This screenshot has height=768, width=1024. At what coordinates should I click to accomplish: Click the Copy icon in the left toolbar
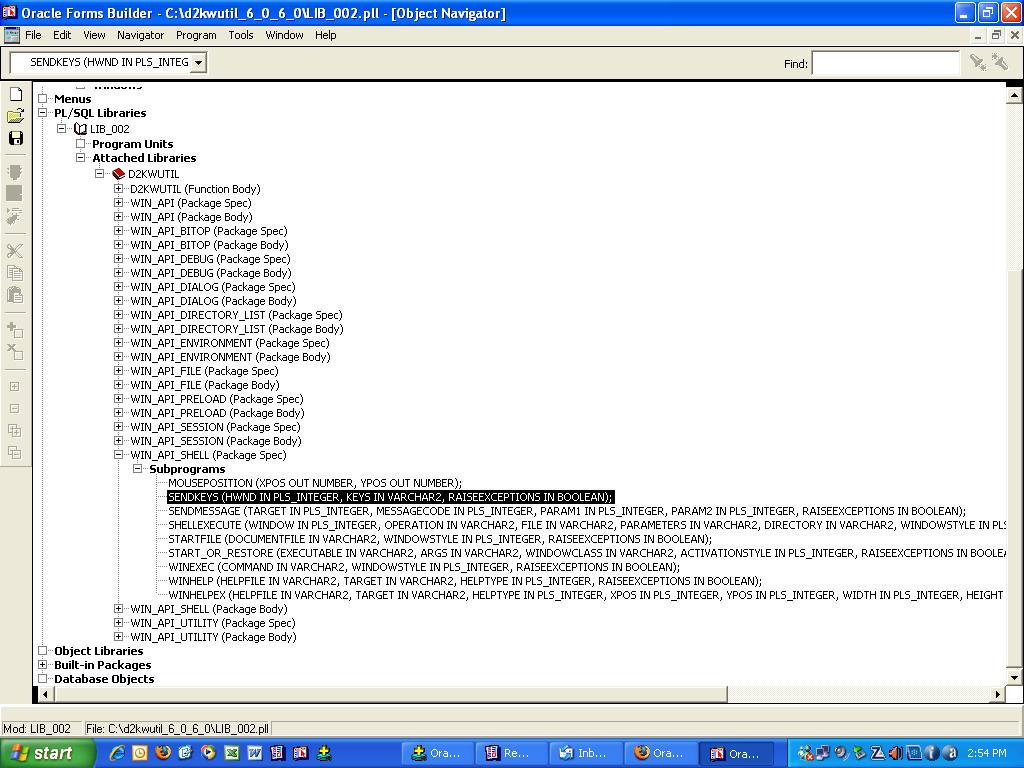tap(14, 272)
